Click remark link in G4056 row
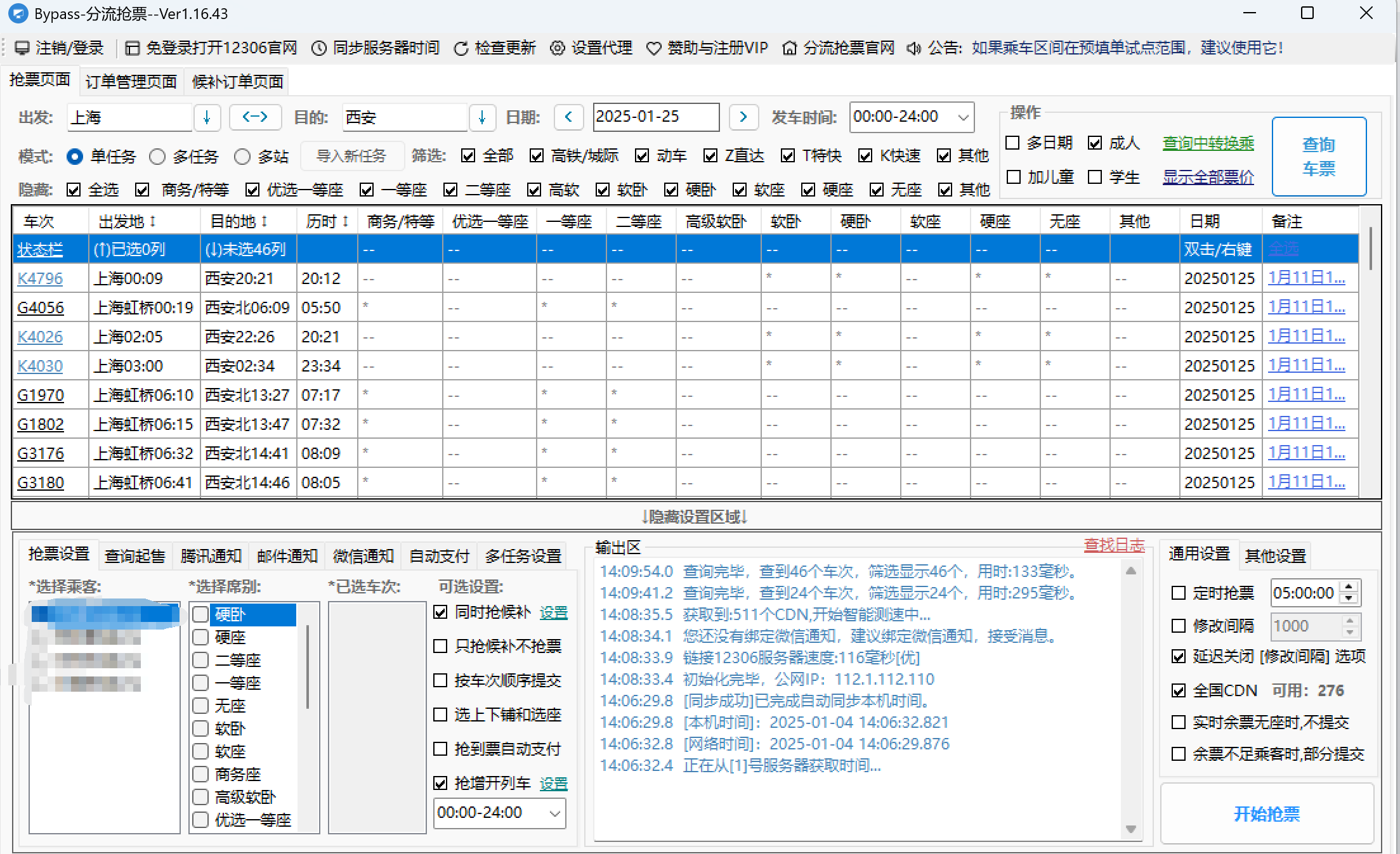Screen dimensions: 1400x854 click(x=1306, y=307)
